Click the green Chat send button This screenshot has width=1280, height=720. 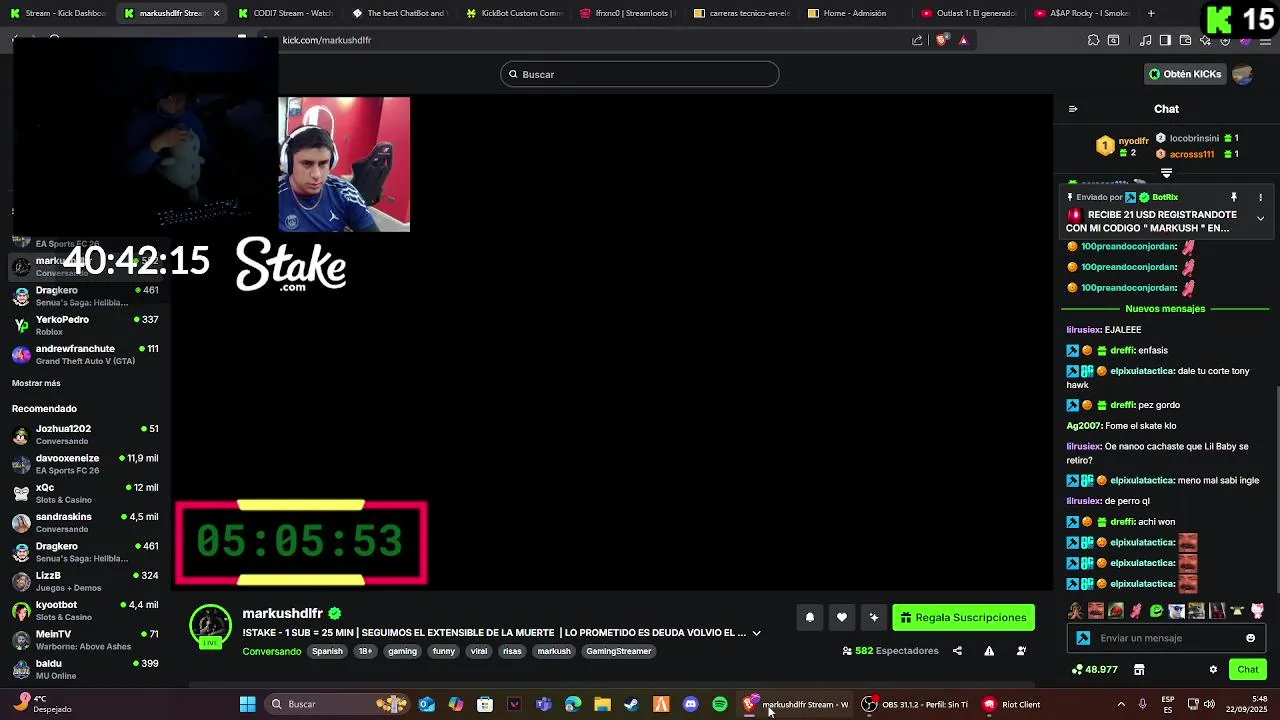pos(1248,670)
